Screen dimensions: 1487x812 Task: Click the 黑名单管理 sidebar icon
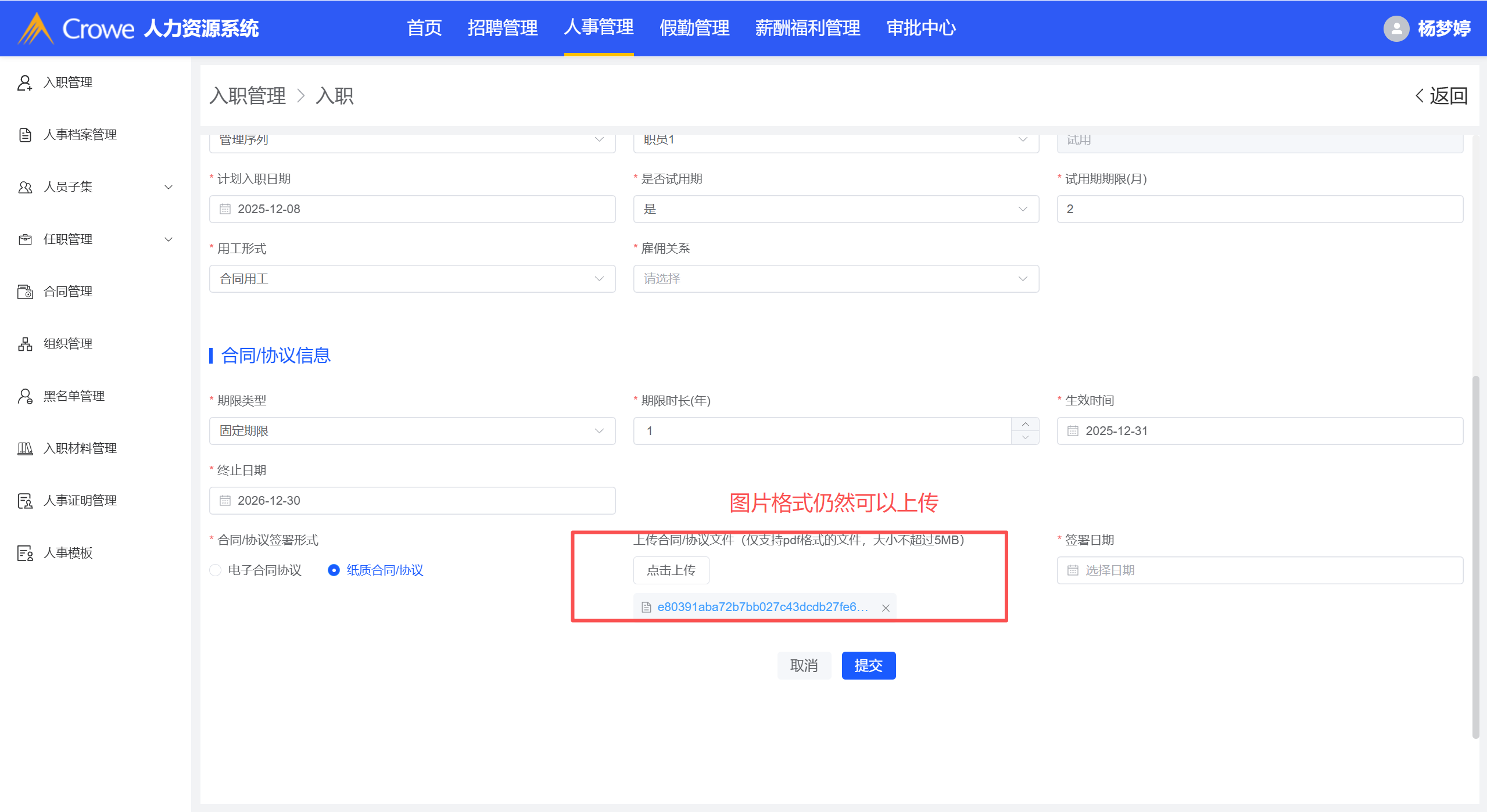click(24, 396)
